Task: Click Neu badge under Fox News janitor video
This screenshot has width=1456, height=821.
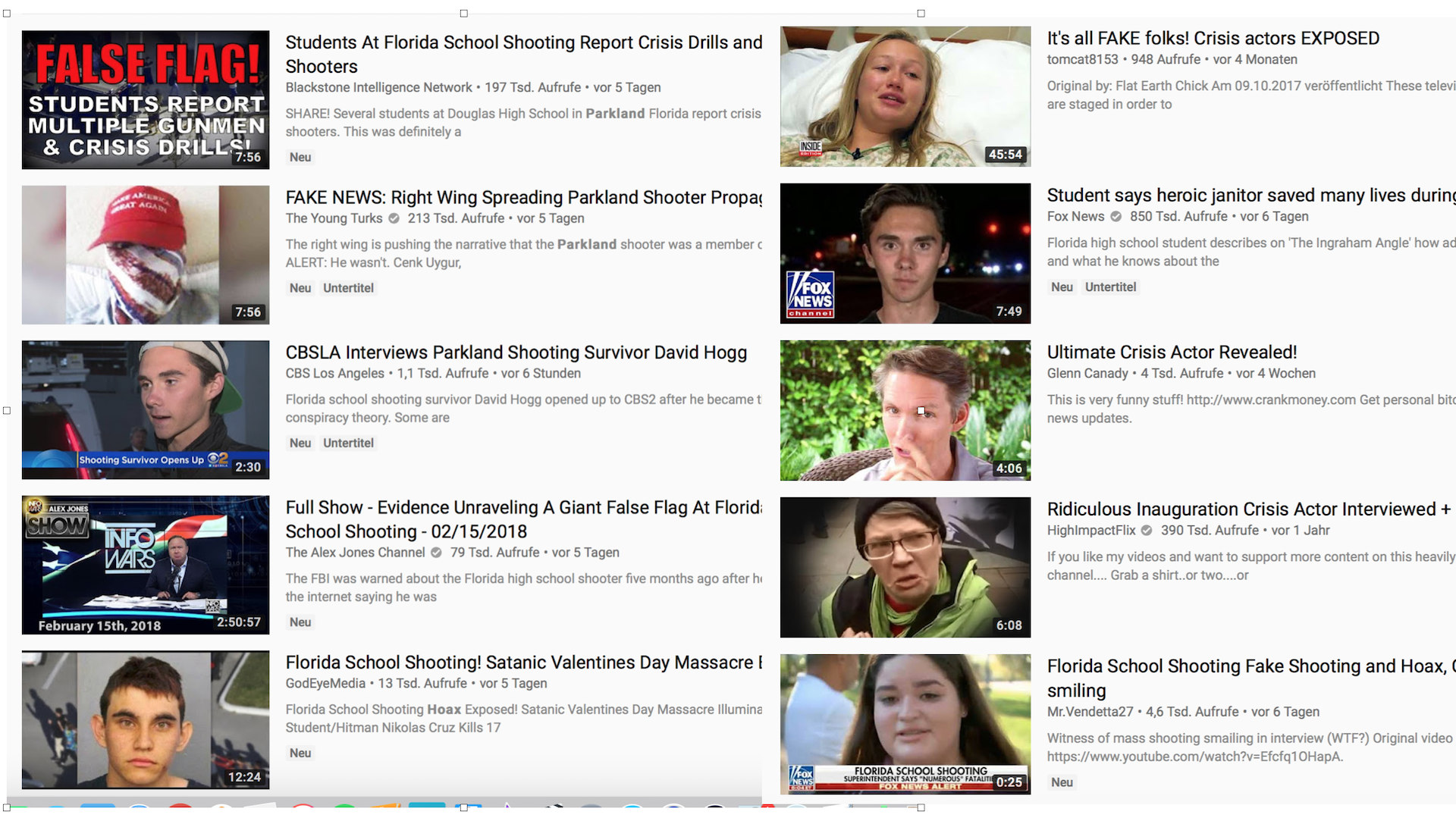Action: pos(1062,287)
